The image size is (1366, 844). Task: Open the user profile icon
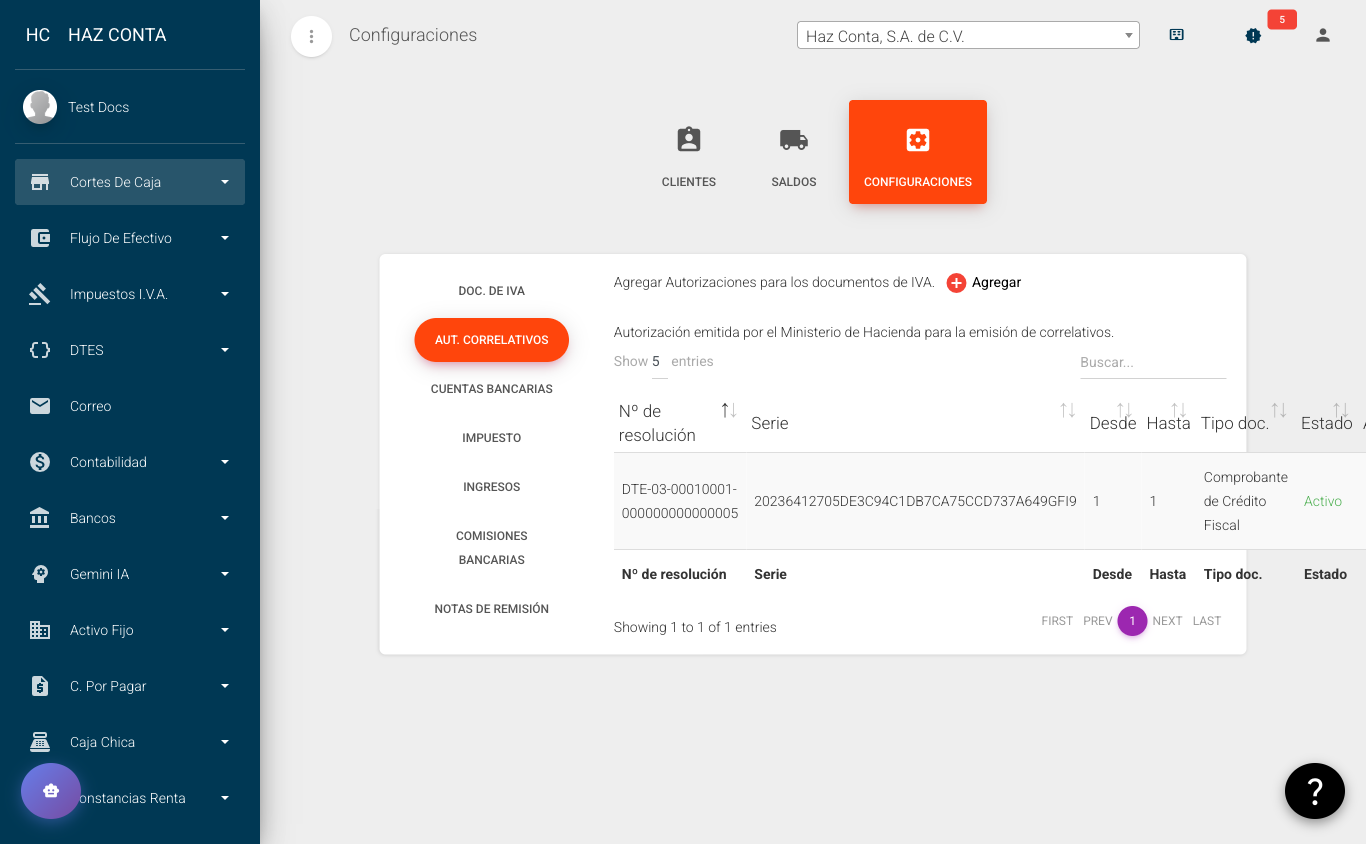pyautogui.click(x=1322, y=35)
